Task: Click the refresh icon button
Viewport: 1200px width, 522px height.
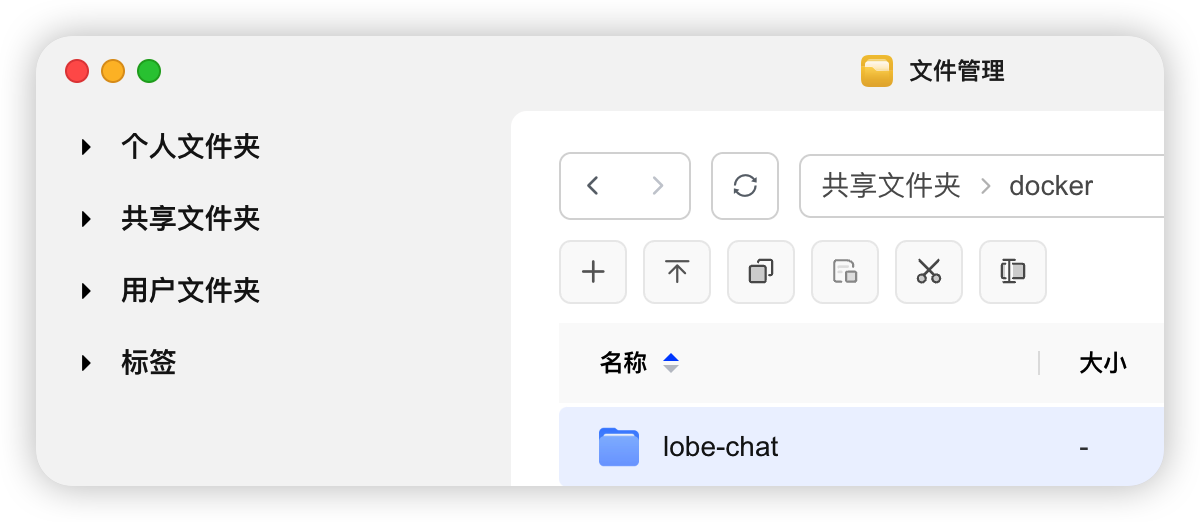Action: 745,186
